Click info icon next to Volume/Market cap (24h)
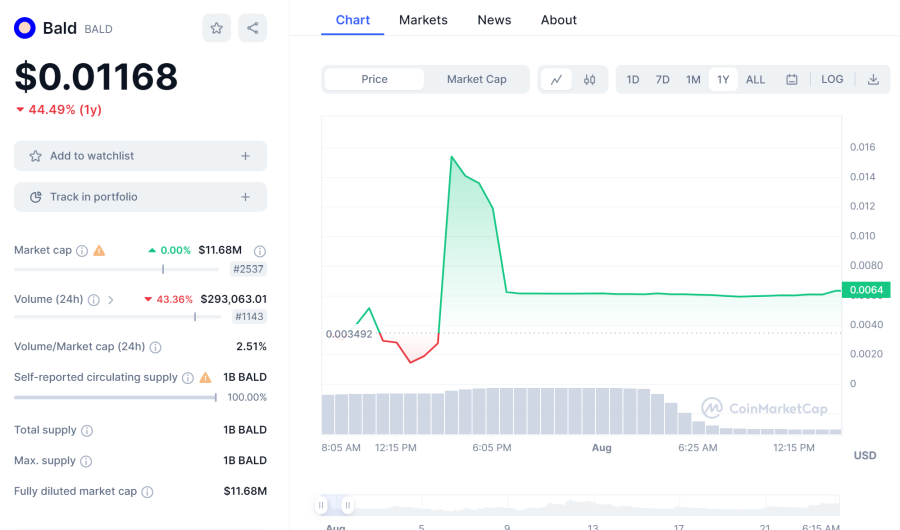The width and height of the screenshot is (900, 530). tap(155, 347)
